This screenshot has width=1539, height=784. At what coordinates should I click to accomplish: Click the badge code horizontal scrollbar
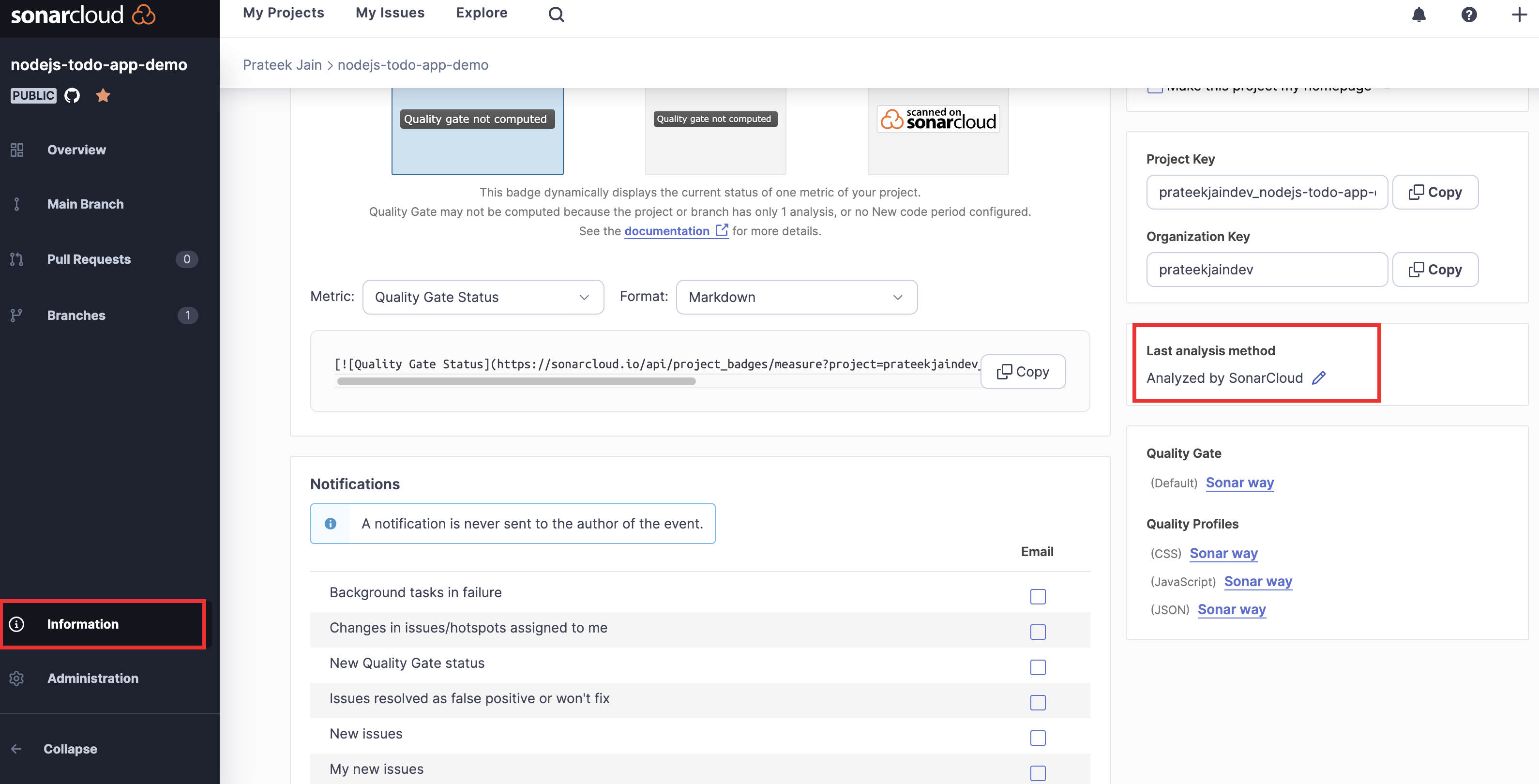pos(516,381)
